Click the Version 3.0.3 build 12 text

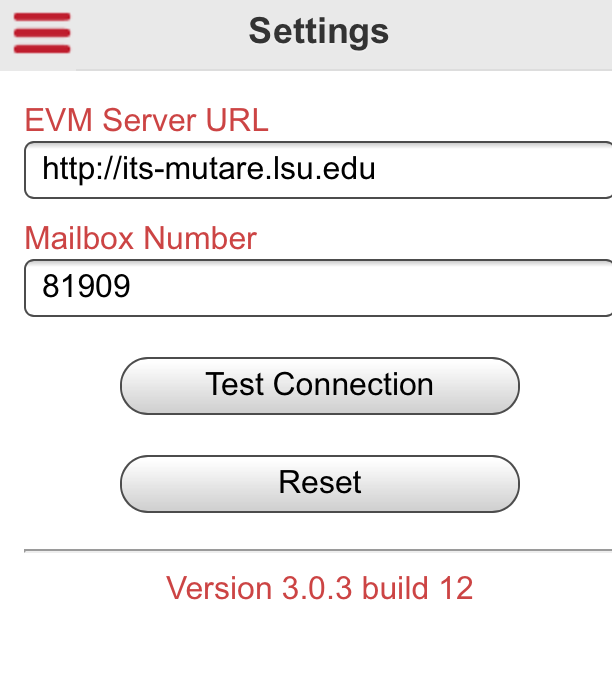(319, 588)
